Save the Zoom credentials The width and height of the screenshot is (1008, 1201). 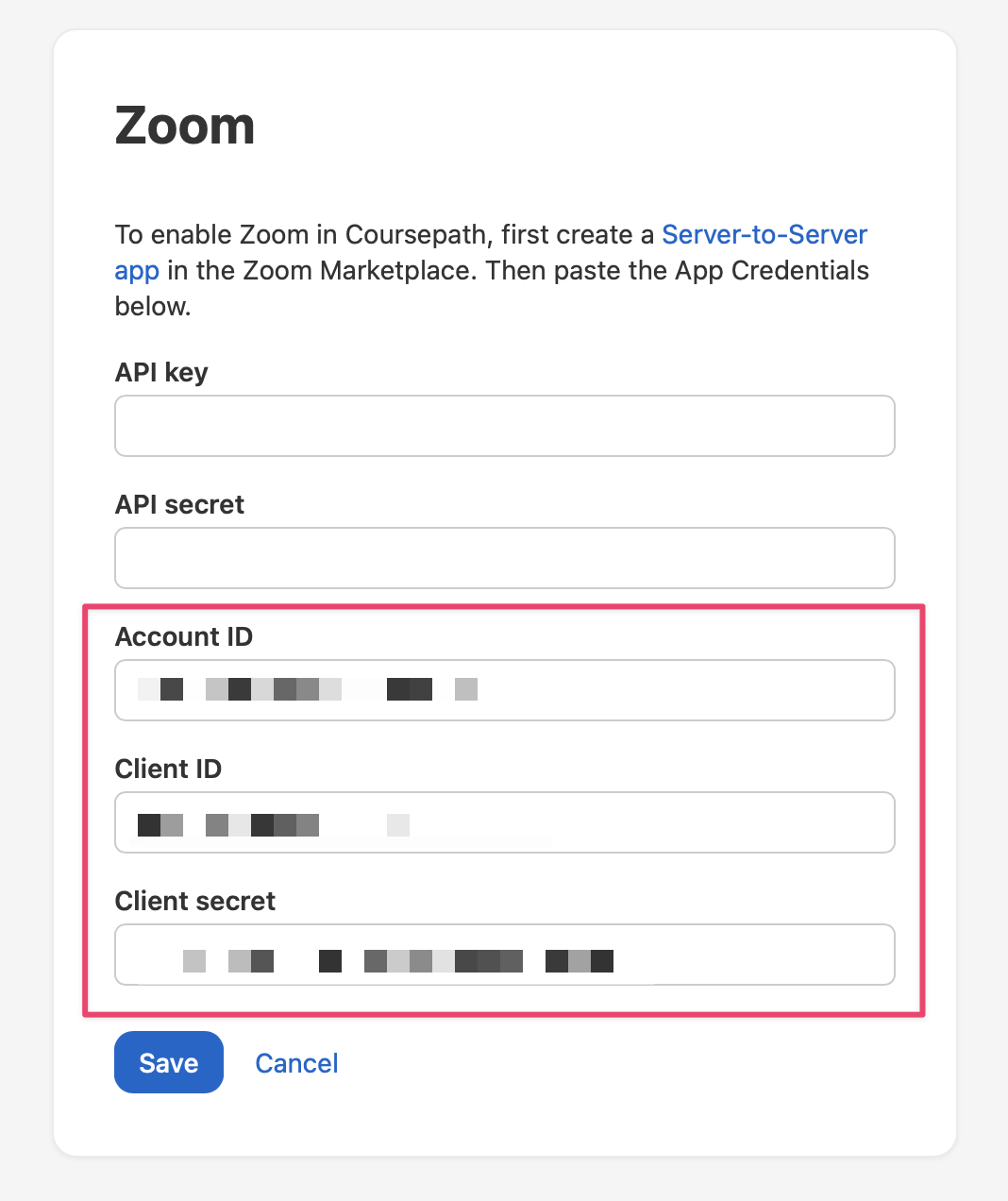coord(169,1062)
